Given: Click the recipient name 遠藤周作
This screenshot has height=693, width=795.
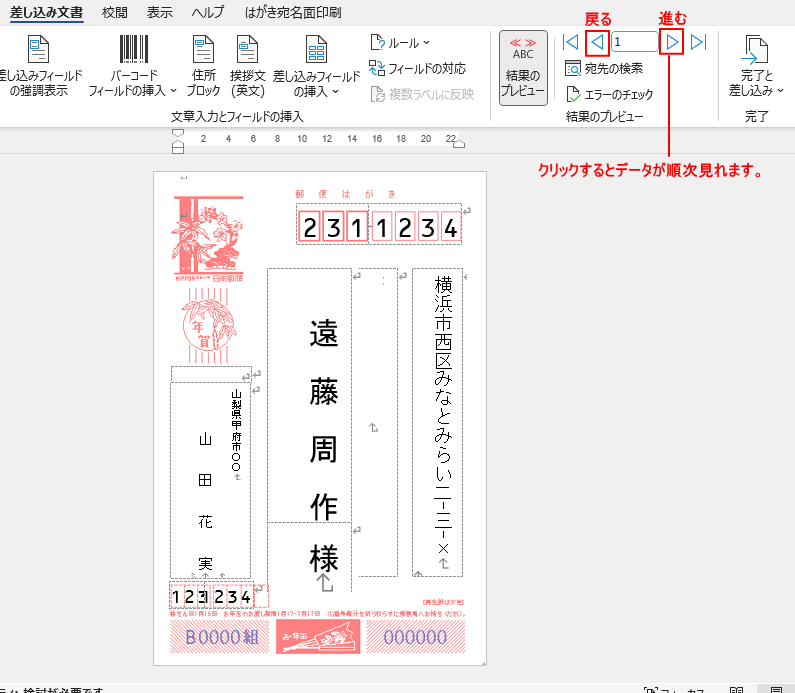Looking at the screenshot, I should (323, 420).
